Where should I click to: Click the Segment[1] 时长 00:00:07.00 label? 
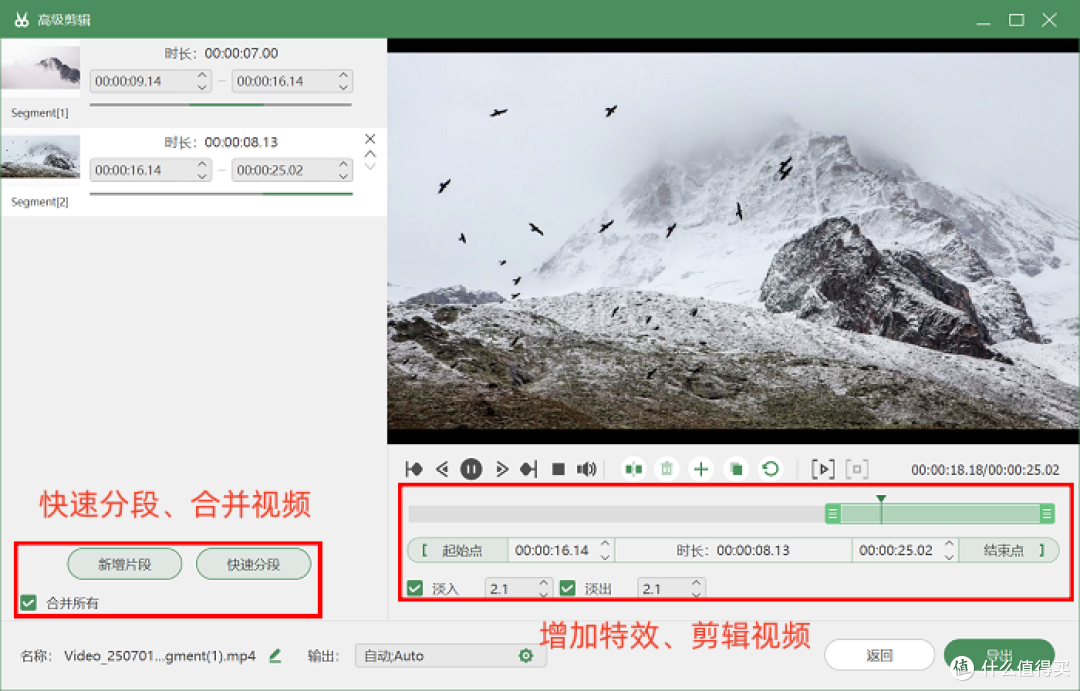point(221,53)
